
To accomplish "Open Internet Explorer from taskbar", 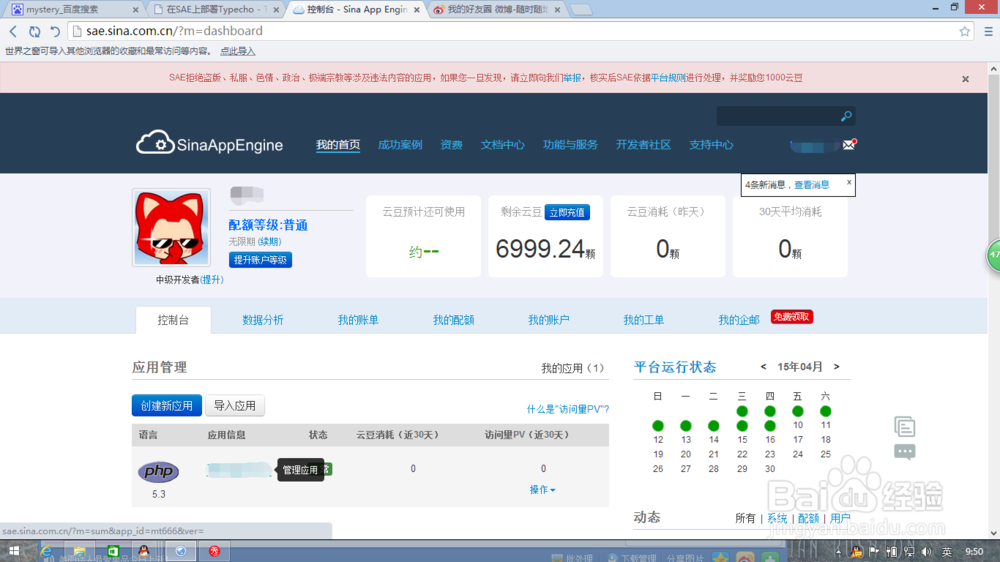I will tap(47, 551).
